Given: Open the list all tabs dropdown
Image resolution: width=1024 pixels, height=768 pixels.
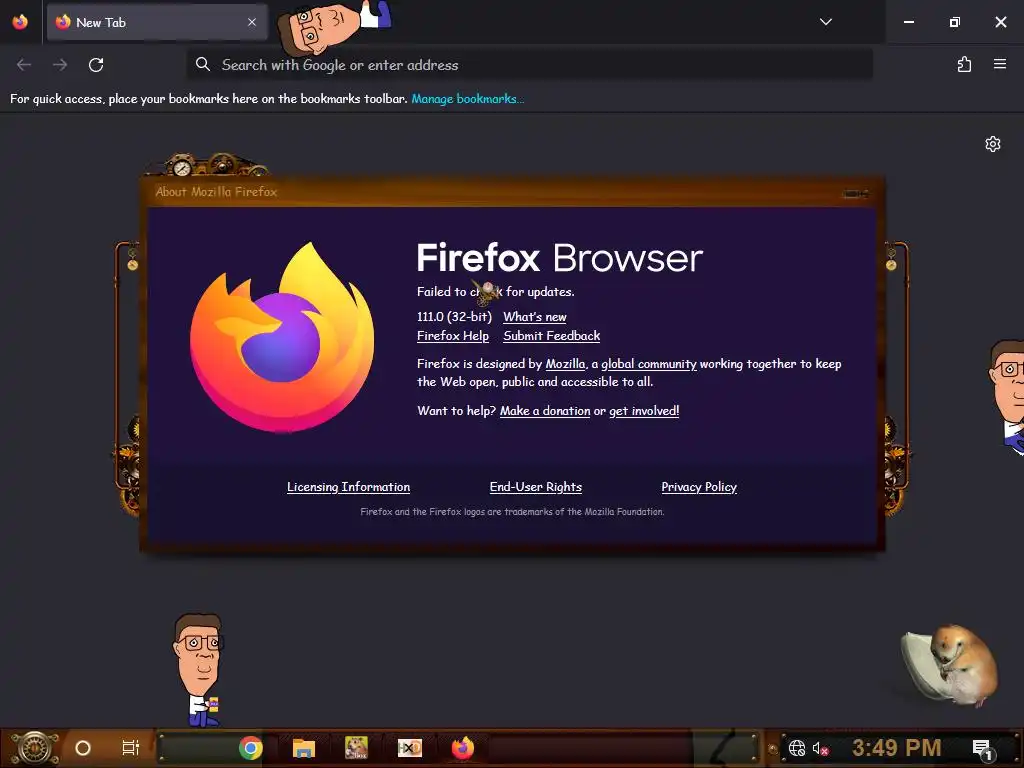Looking at the screenshot, I should click(825, 22).
